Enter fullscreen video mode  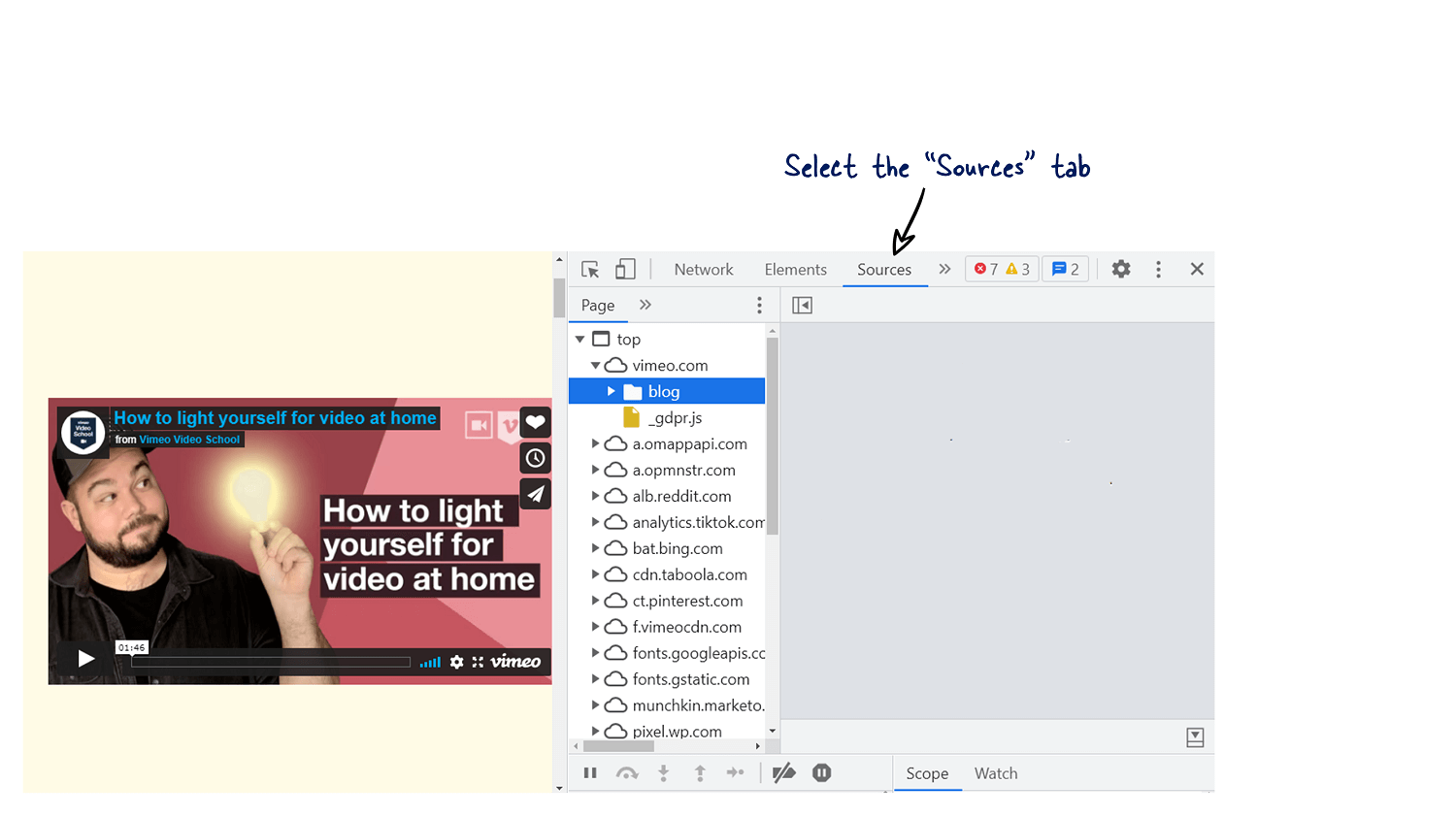(478, 662)
